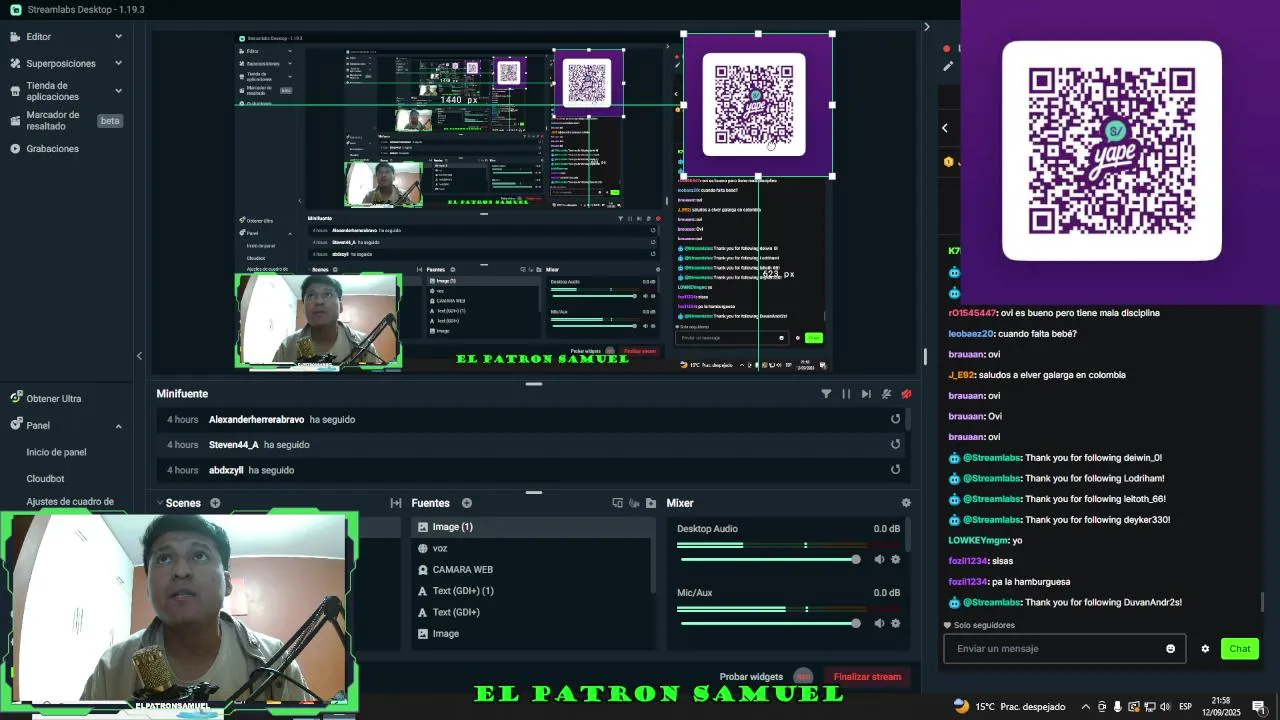
Task: Adjust the Desktop Audio volume slider
Action: point(769,559)
